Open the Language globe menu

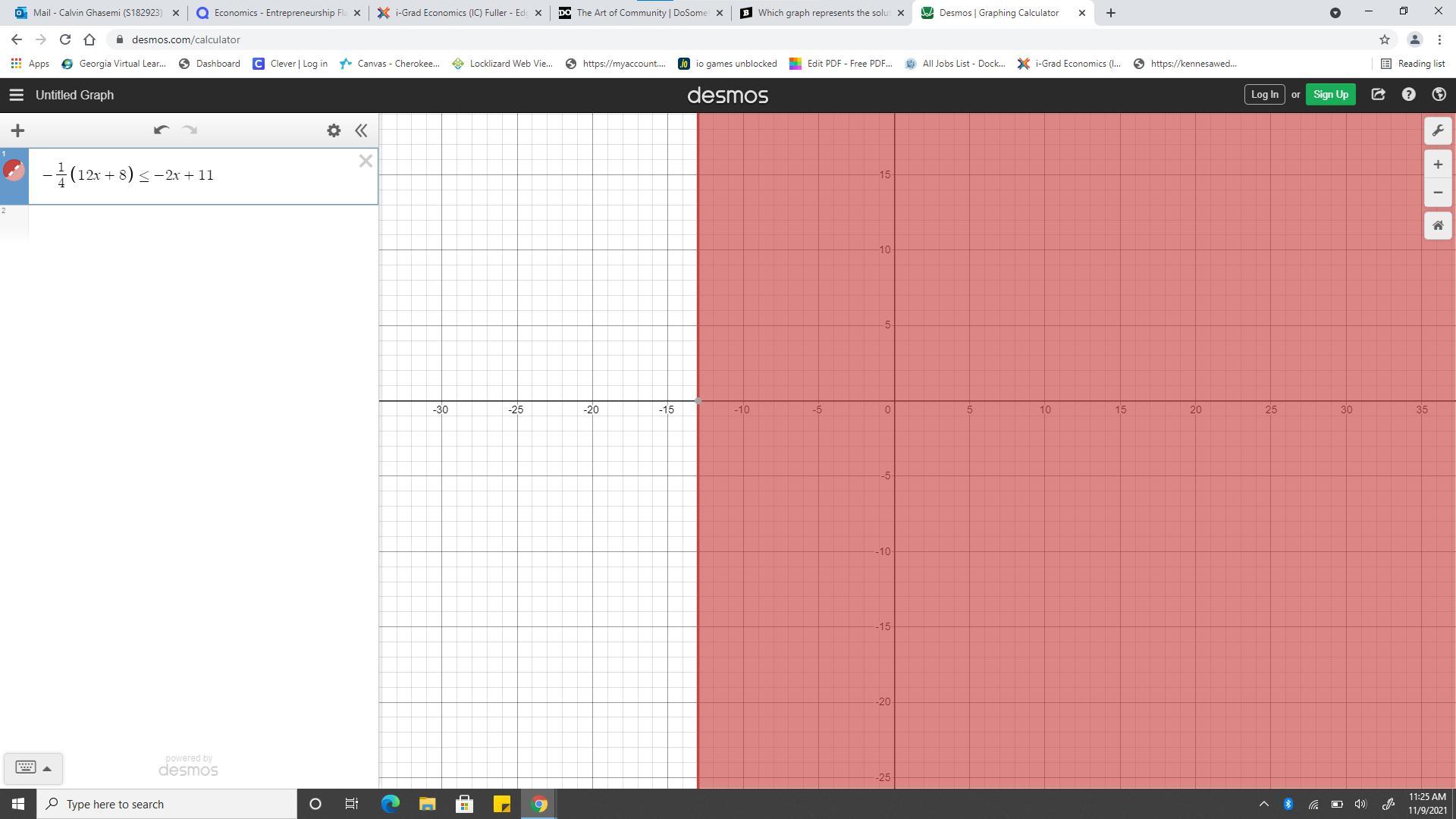(x=1439, y=95)
